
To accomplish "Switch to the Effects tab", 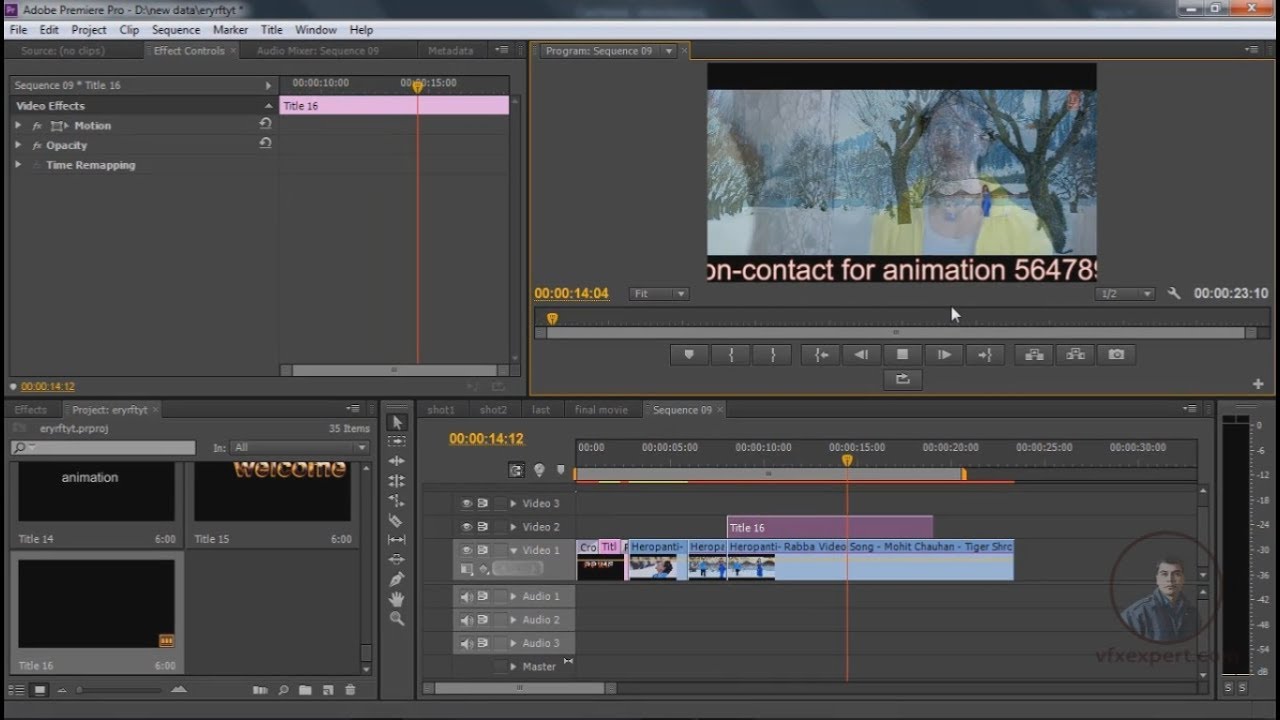I will (x=30, y=410).
